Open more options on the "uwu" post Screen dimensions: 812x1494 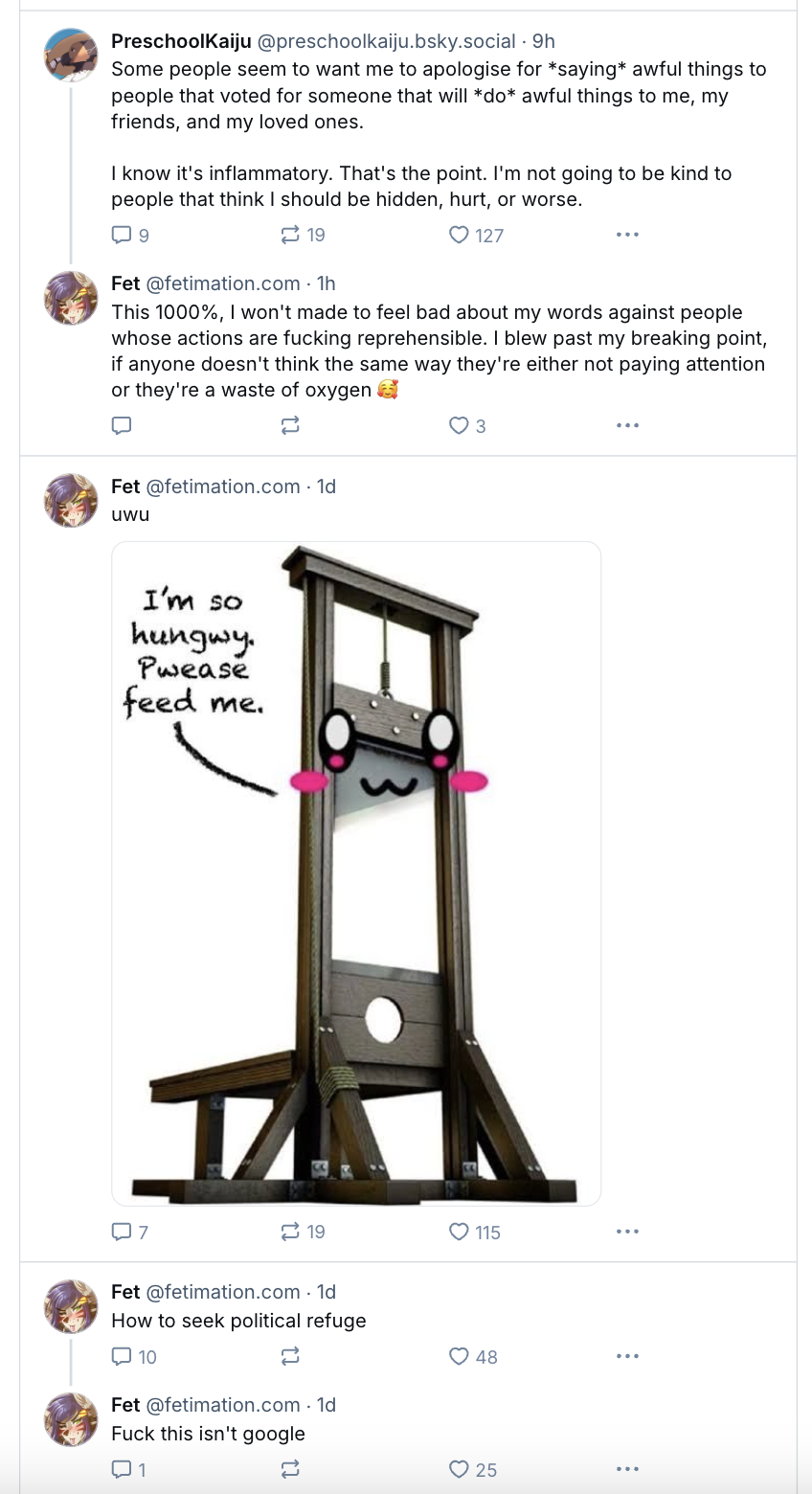point(627,1232)
